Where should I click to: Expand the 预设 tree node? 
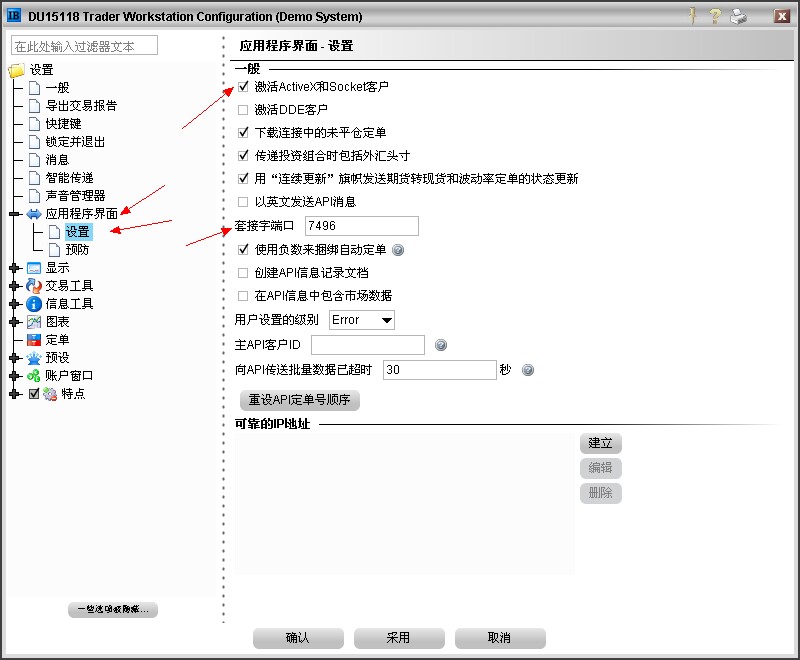pyautogui.click(x=15, y=358)
